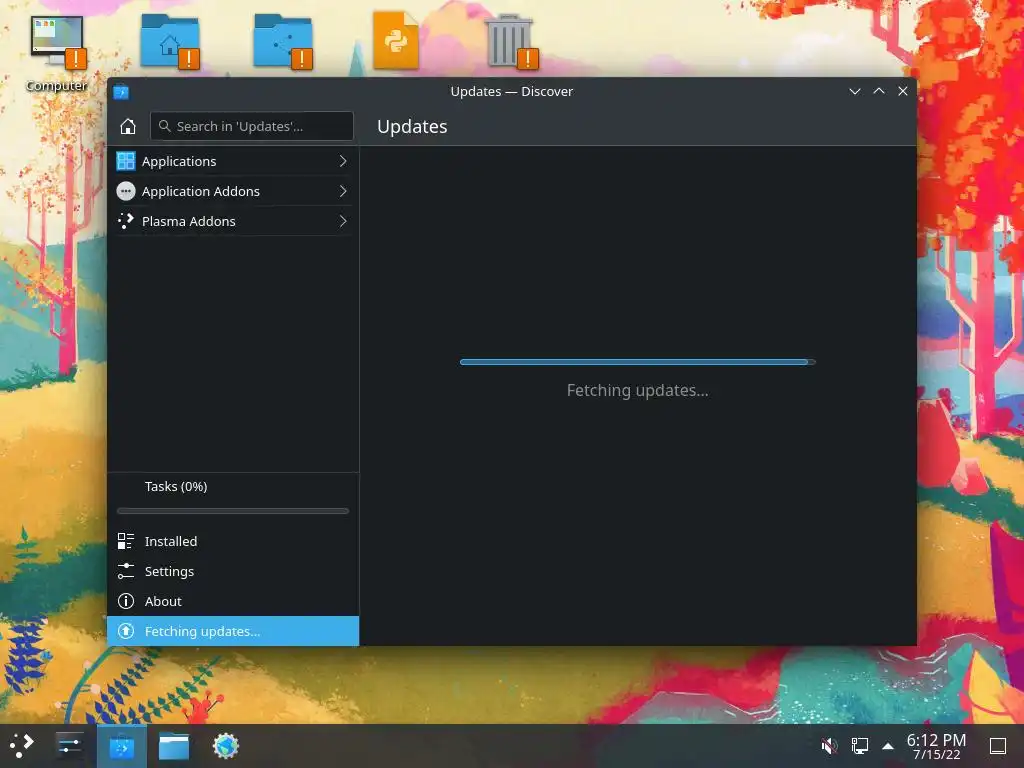Expand hidden system tray icons arrow
The image size is (1024, 768).
point(888,746)
